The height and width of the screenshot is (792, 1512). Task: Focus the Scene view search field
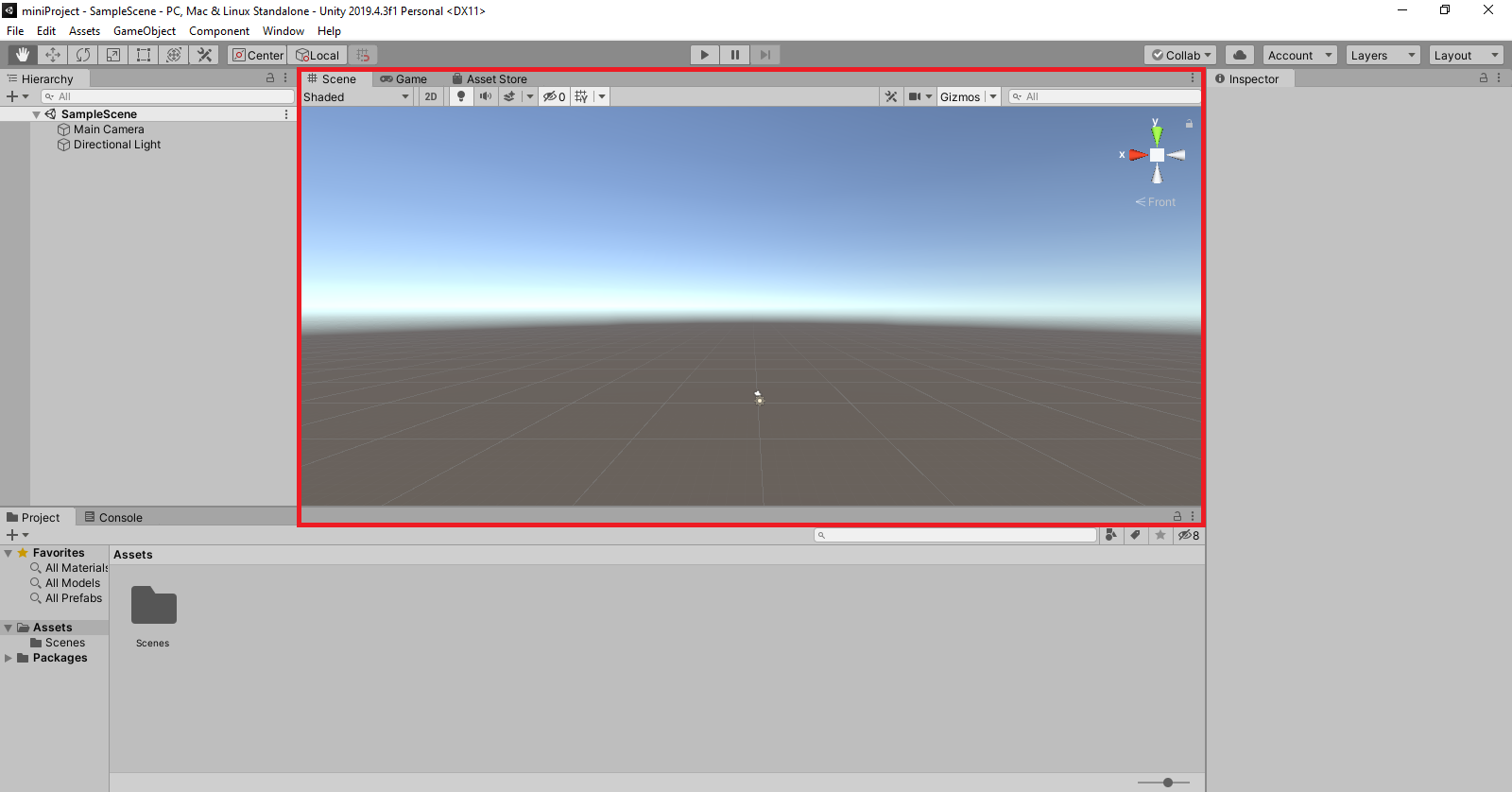tap(1105, 96)
